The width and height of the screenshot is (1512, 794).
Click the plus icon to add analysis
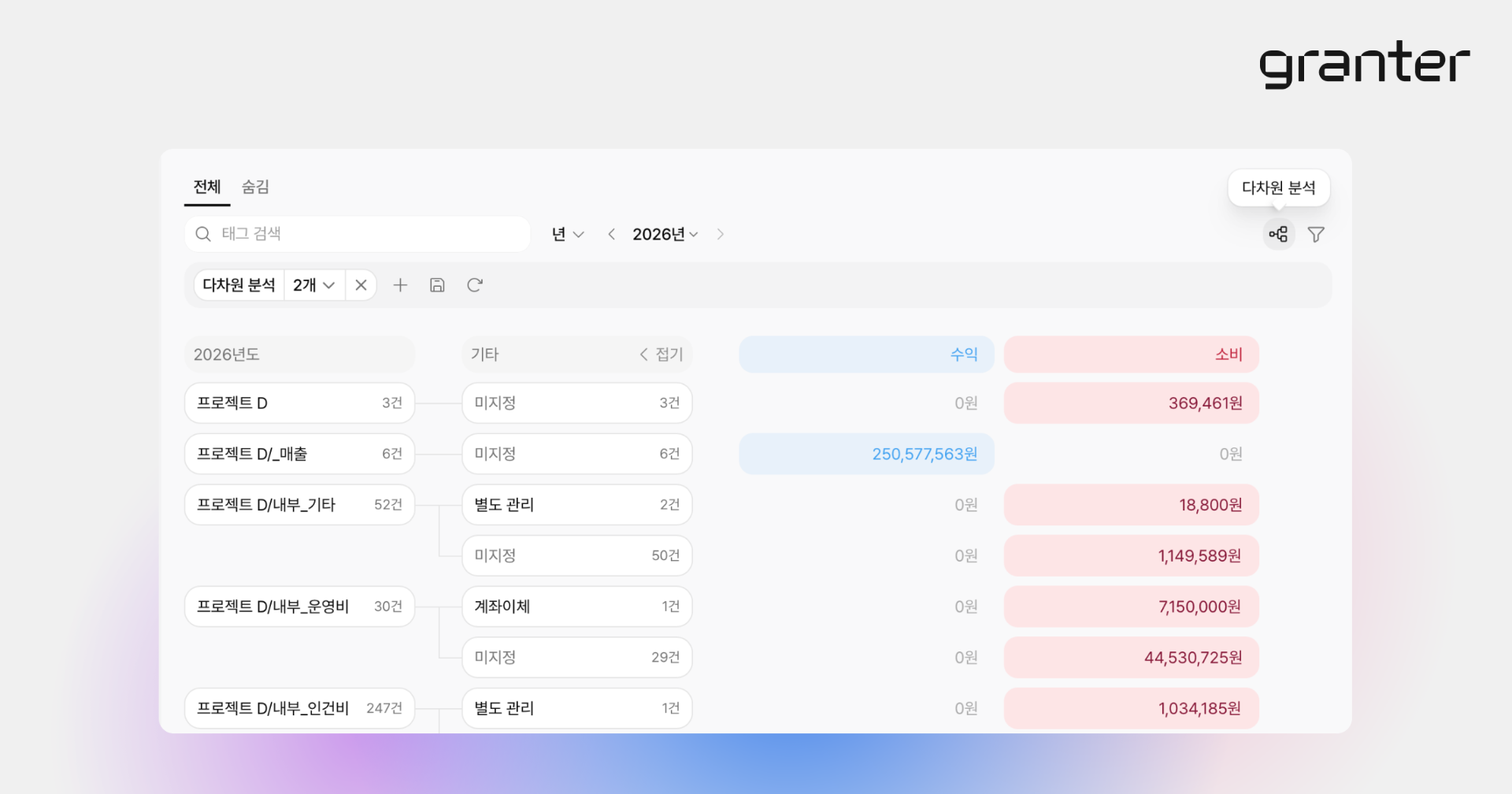coord(400,285)
